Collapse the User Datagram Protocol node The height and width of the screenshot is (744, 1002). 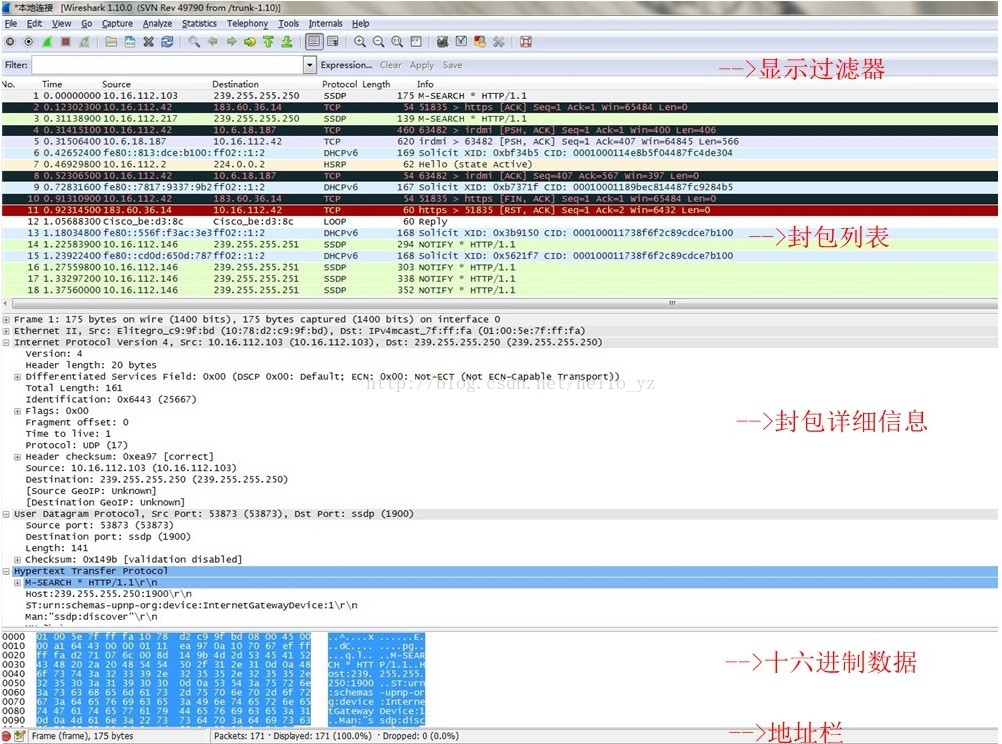[x=6, y=514]
